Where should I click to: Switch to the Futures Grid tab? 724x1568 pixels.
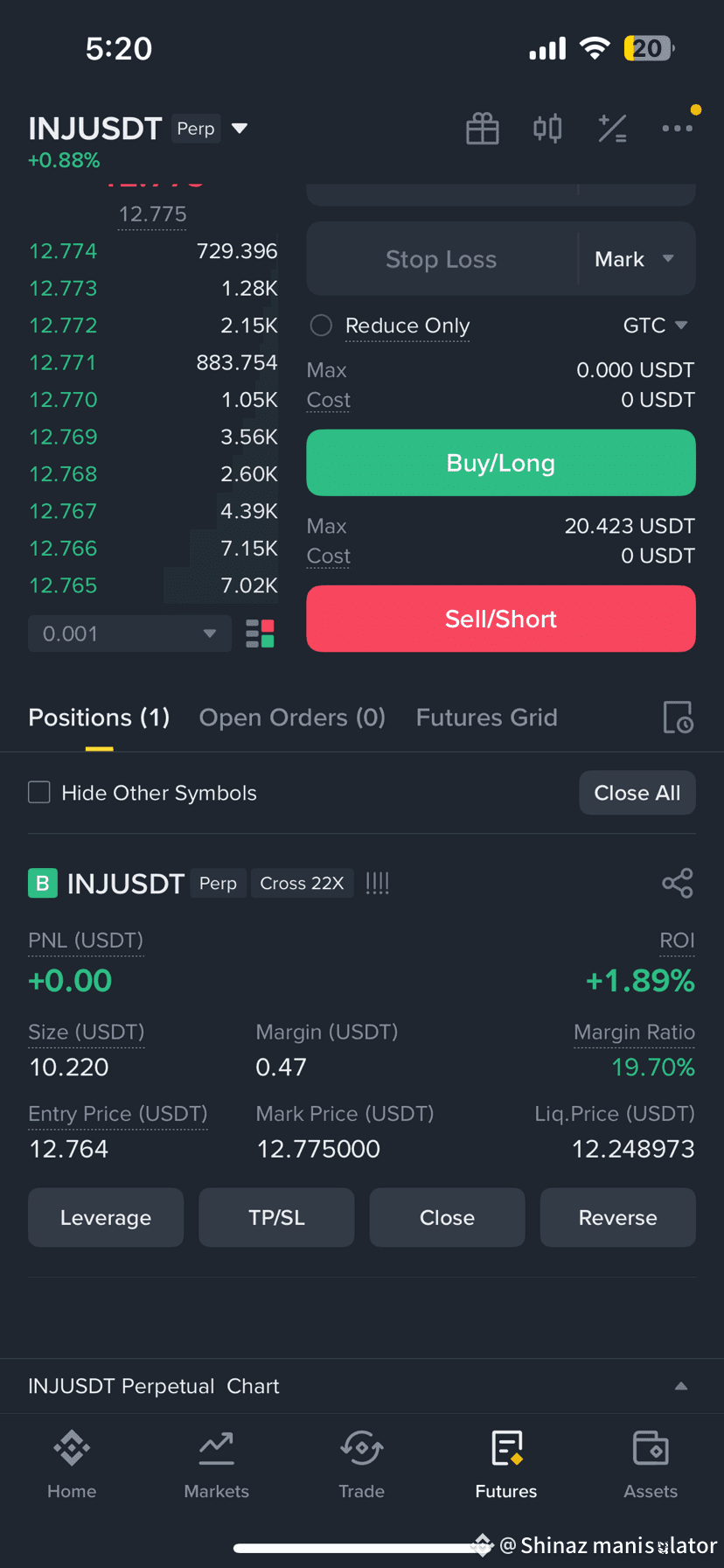coord(486,717)
